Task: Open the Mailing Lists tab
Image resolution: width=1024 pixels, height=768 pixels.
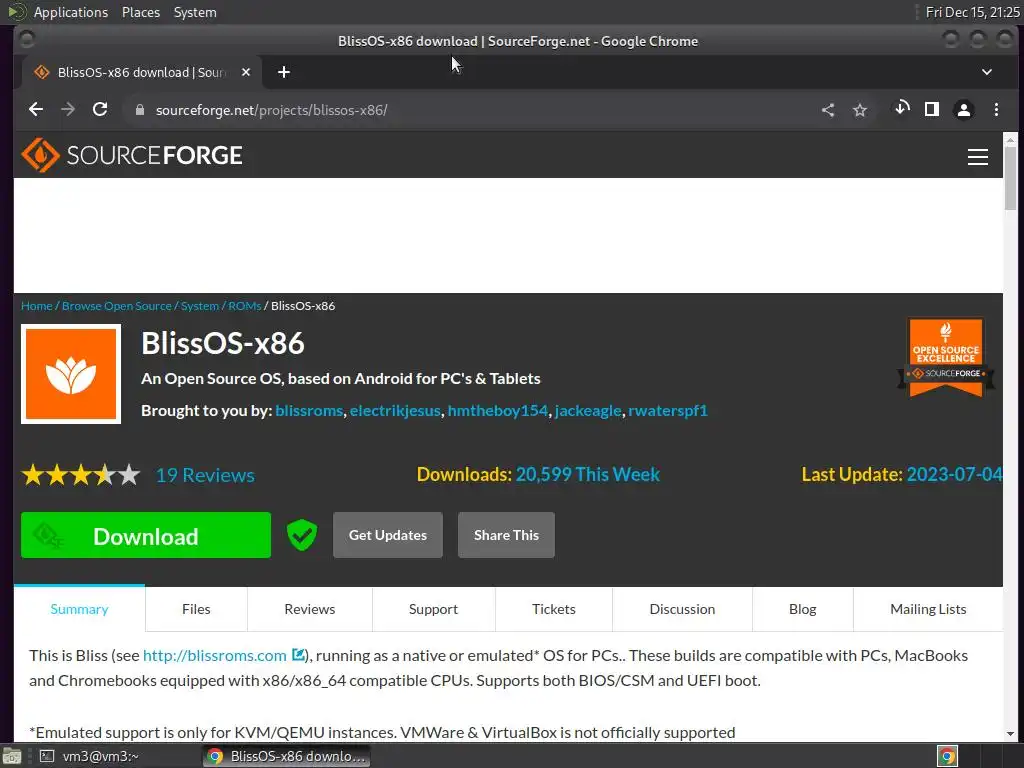Action: pos(928,609)
